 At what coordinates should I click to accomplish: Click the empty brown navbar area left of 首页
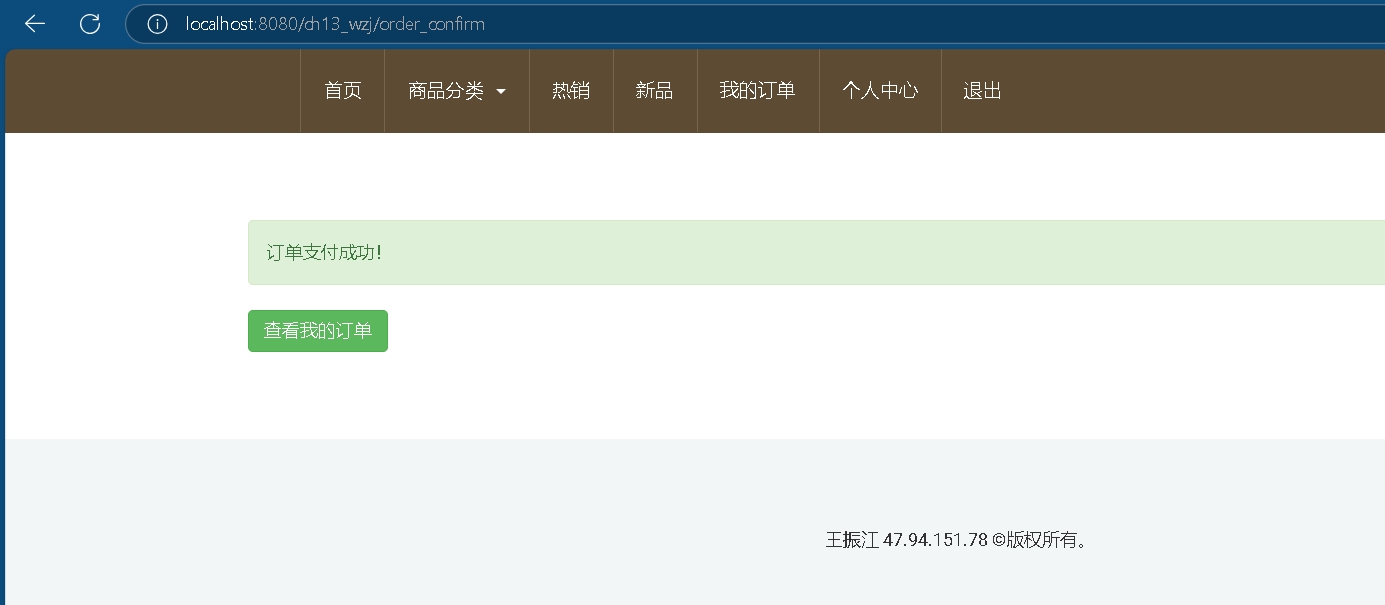(x=150, y=91)
